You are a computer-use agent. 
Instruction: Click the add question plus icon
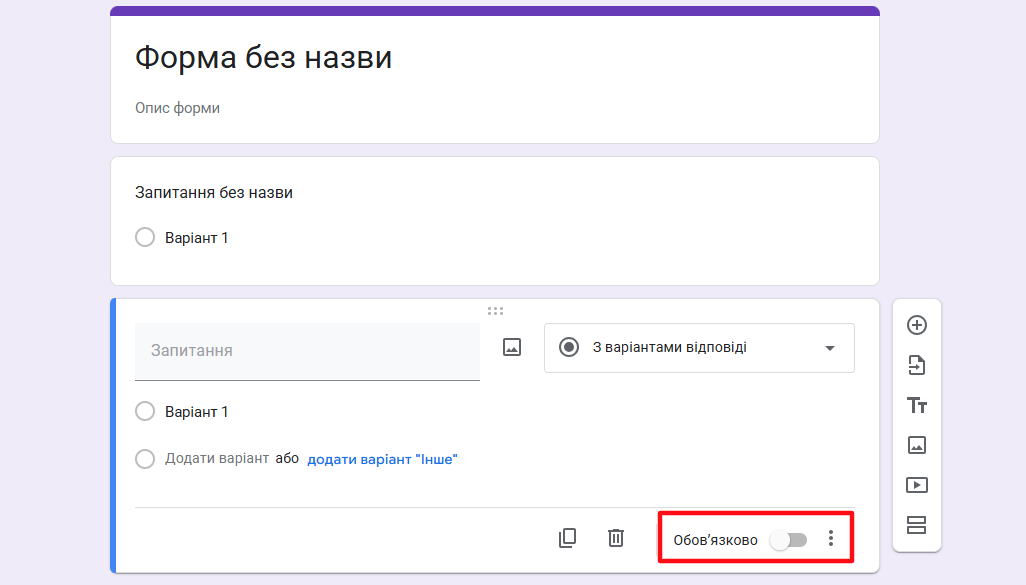pyautogui.click(x=916, y=325)
